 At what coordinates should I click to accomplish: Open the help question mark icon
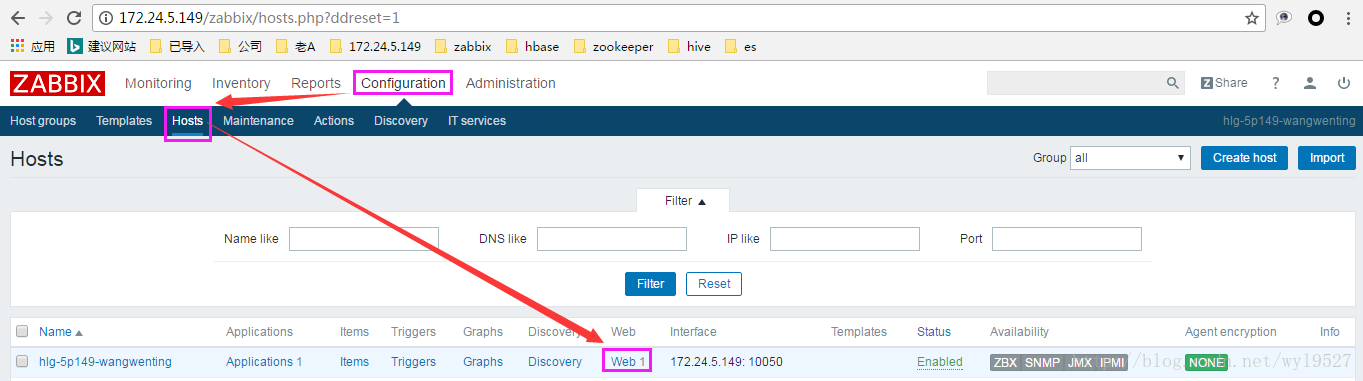pyautogui.click(x=1276, y=83)
